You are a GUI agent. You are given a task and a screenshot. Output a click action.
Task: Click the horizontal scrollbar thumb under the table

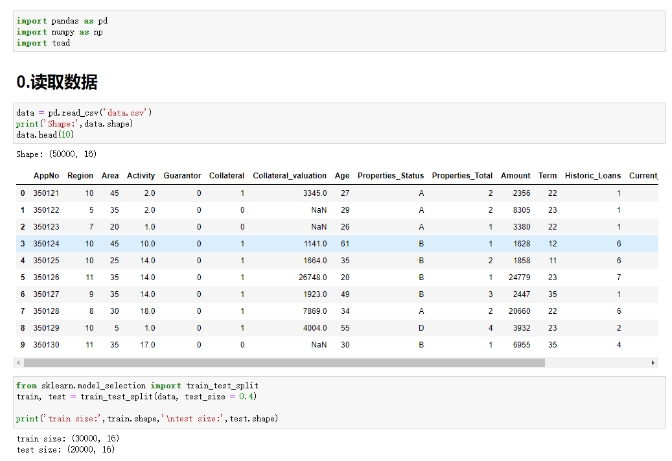[x=284, y=363]
